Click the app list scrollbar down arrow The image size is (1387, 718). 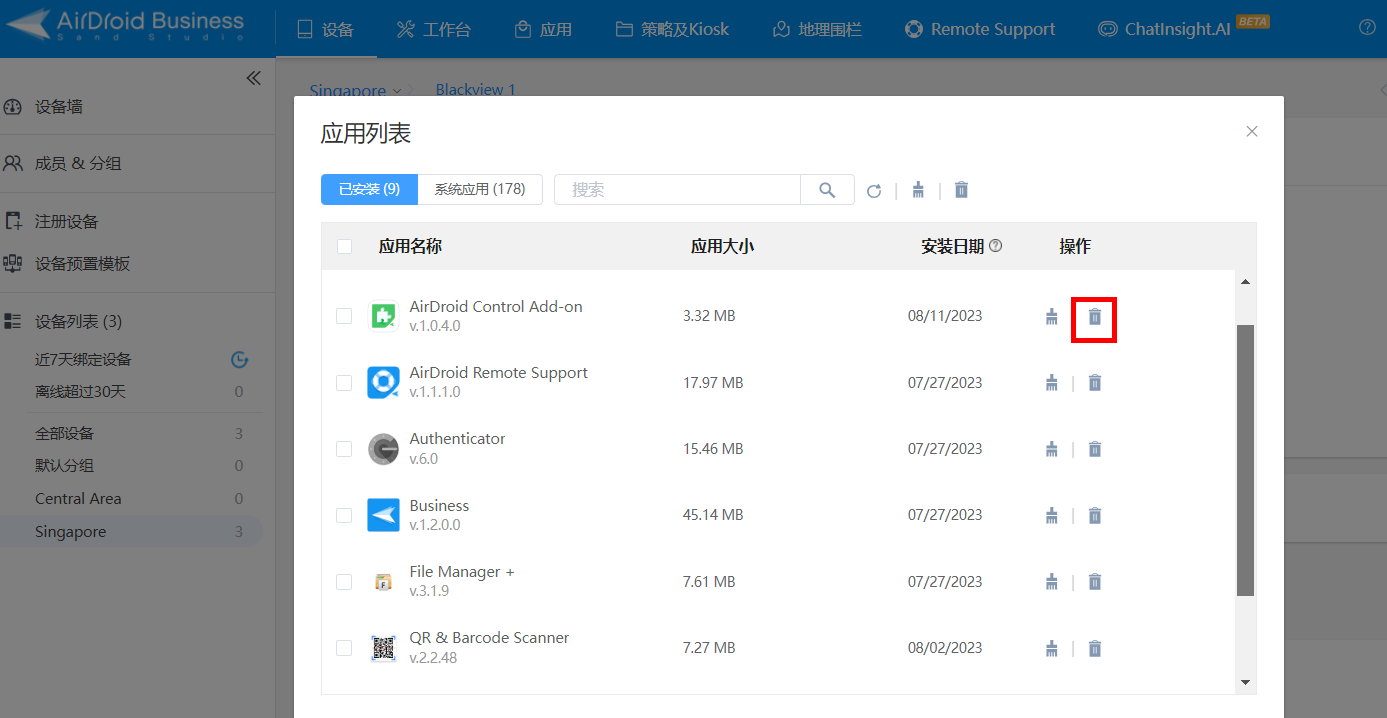tap(1245, 682)
